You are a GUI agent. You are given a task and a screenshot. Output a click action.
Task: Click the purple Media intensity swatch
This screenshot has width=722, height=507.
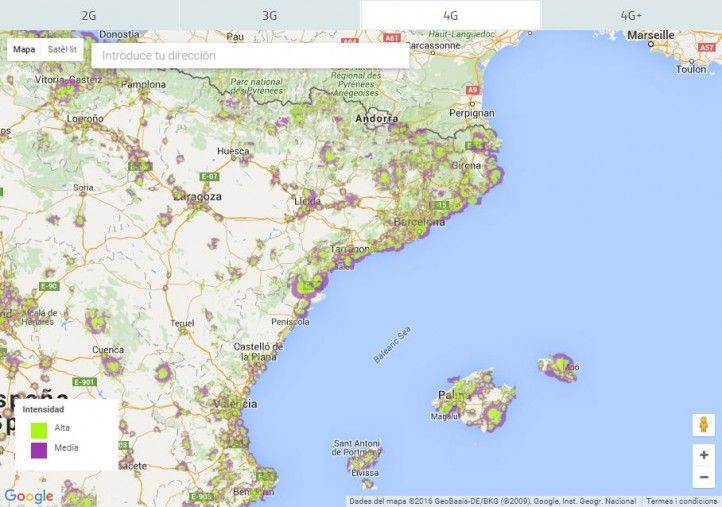[x=39, y=450]
